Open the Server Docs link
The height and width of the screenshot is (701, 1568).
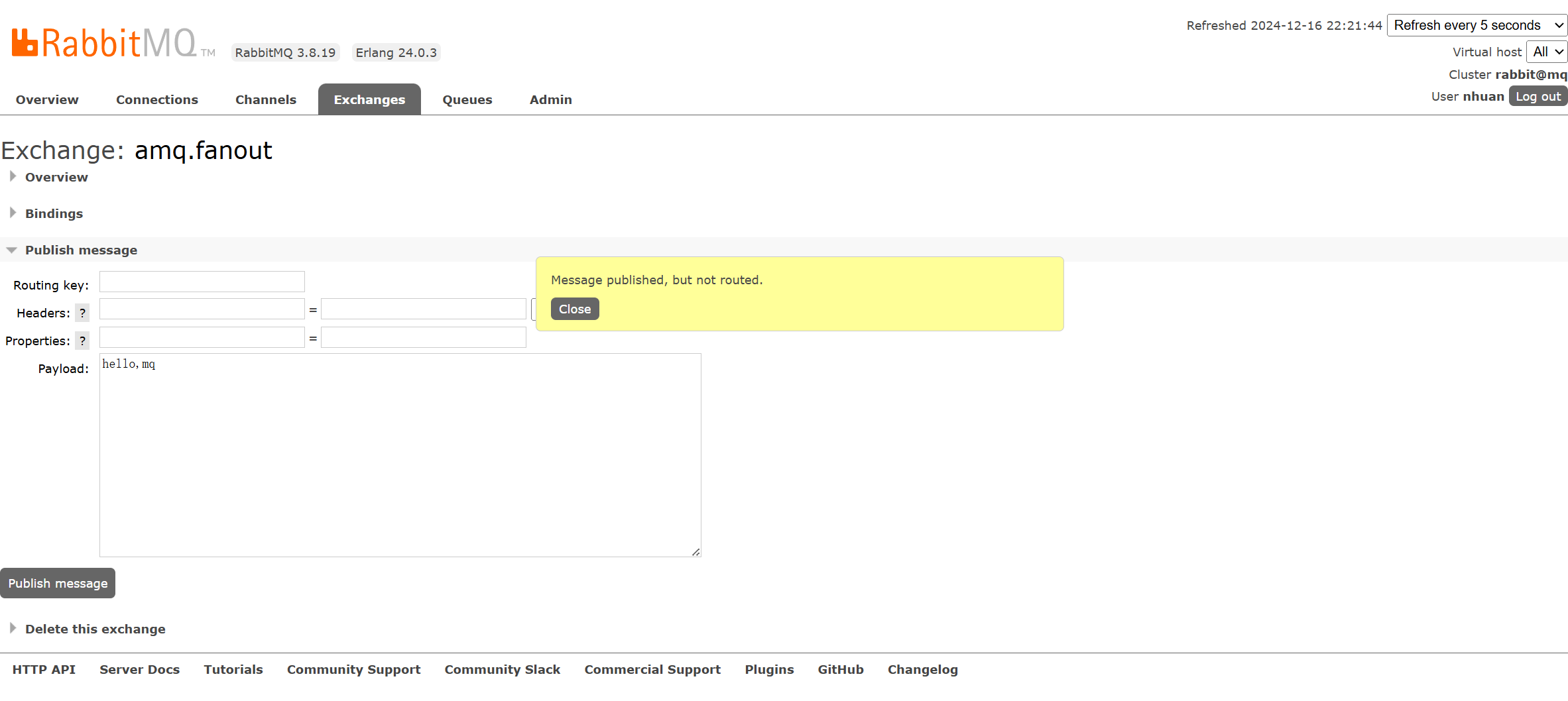140,669
